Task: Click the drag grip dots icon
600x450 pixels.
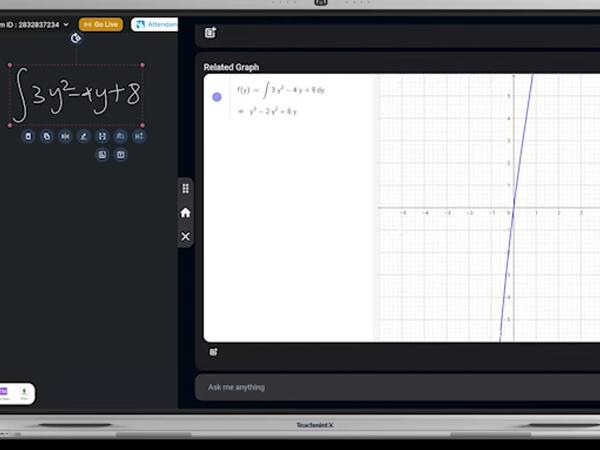Action: click(185, 188)
